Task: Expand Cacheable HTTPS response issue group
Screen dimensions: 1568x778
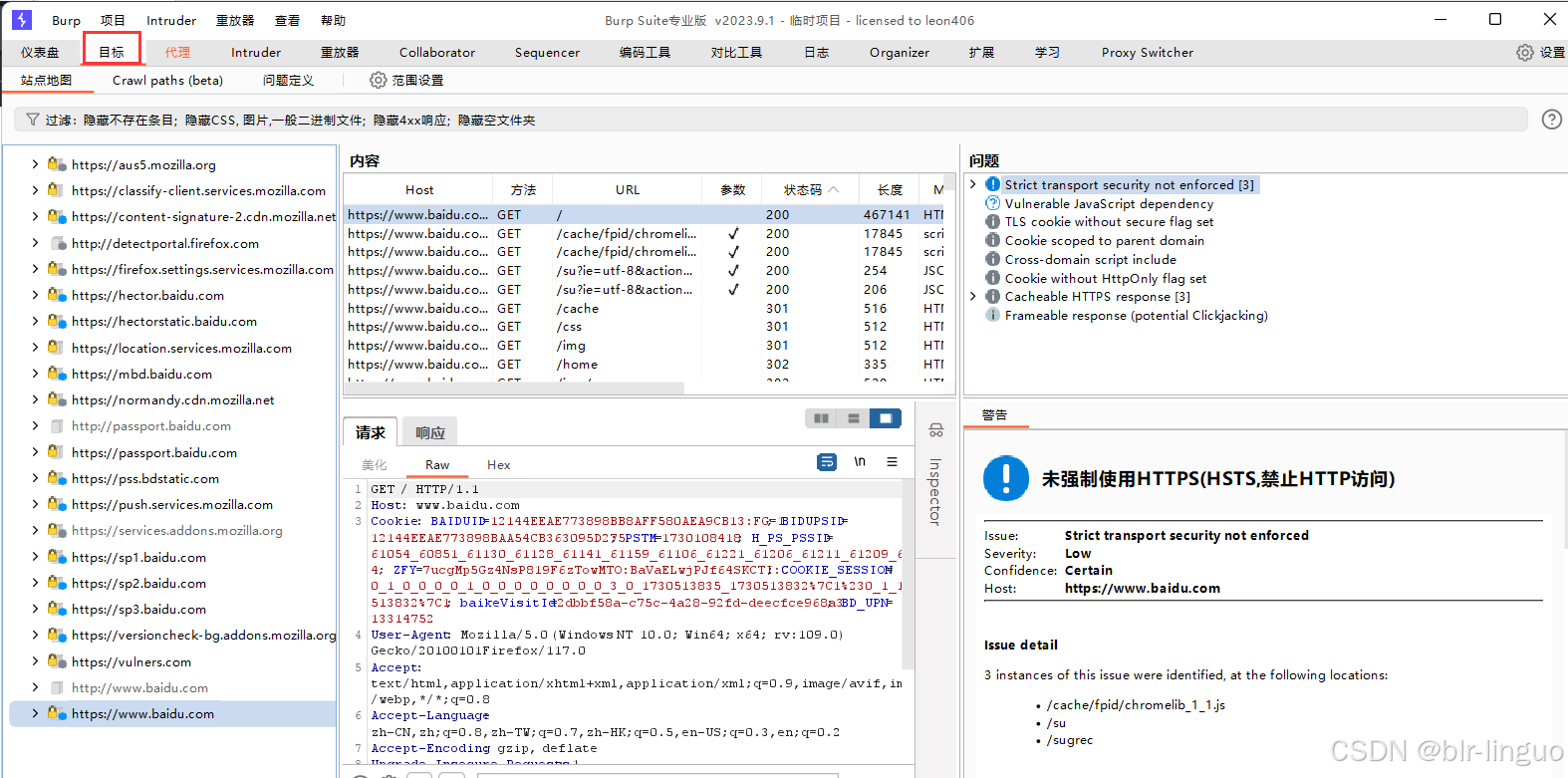Action: pos(973,297)
